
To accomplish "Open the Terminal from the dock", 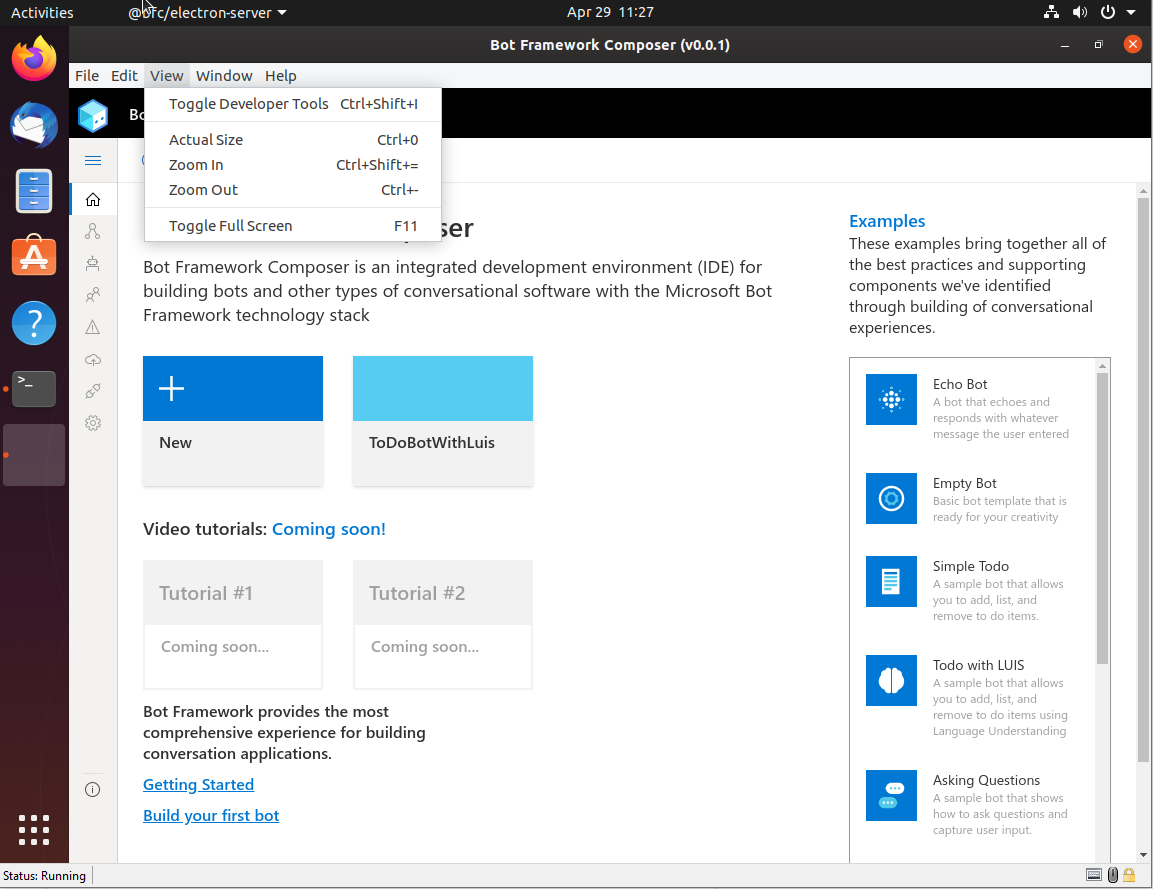I will click(x=34, y=389).
